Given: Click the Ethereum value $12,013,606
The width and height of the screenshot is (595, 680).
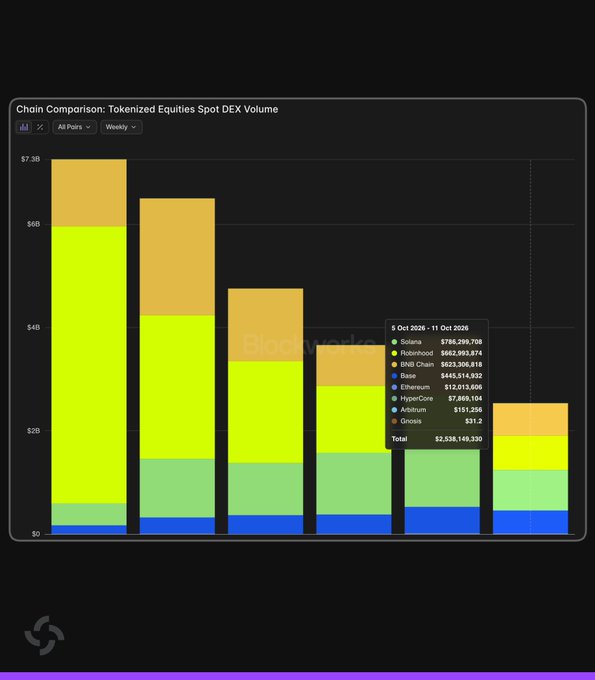Looking at the screenshot, I should click(463, 387).
